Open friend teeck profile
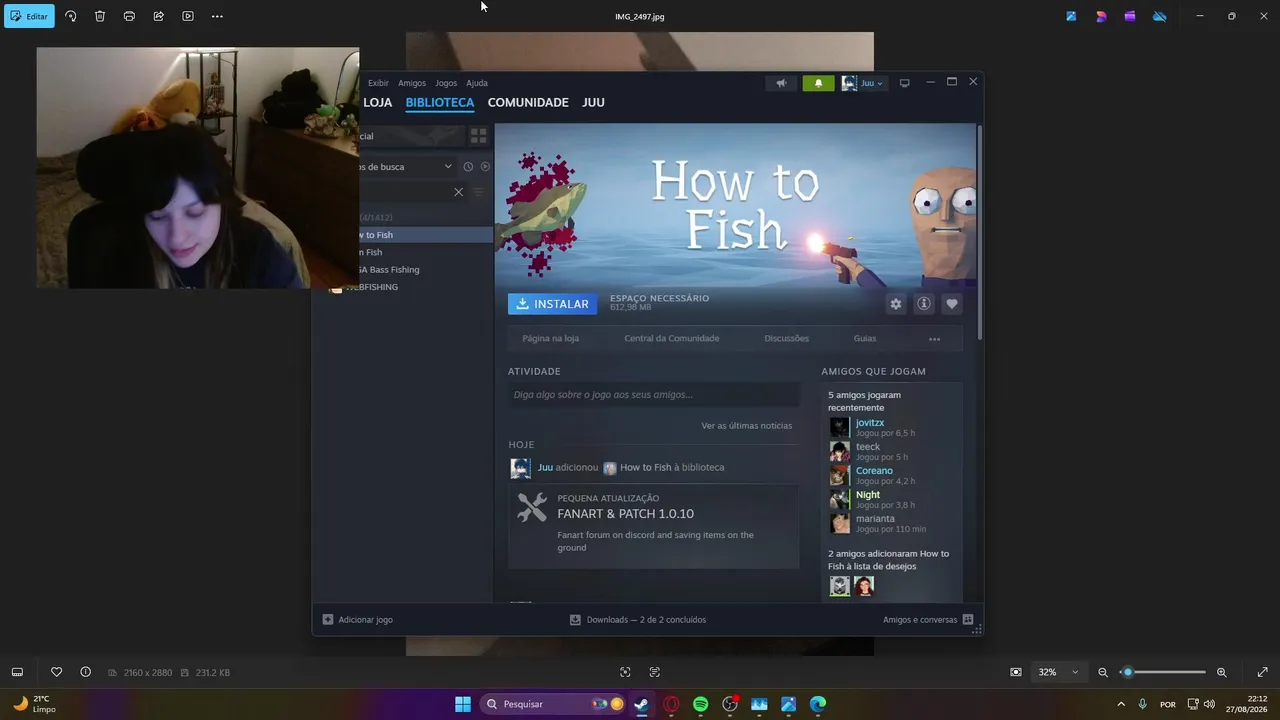This screenshot has height=720, width=1280. (868, 447)
